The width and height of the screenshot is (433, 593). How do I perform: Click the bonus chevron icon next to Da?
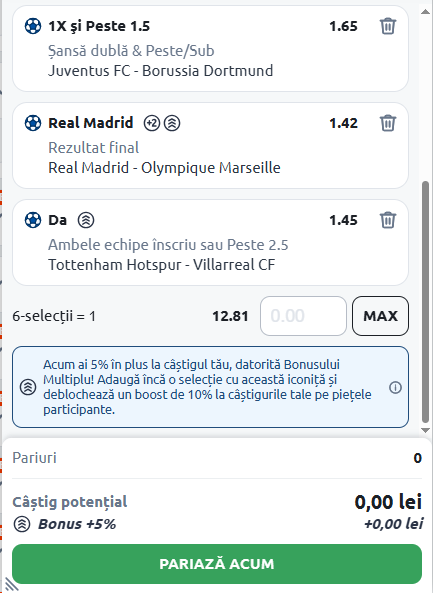click(86, 220)
